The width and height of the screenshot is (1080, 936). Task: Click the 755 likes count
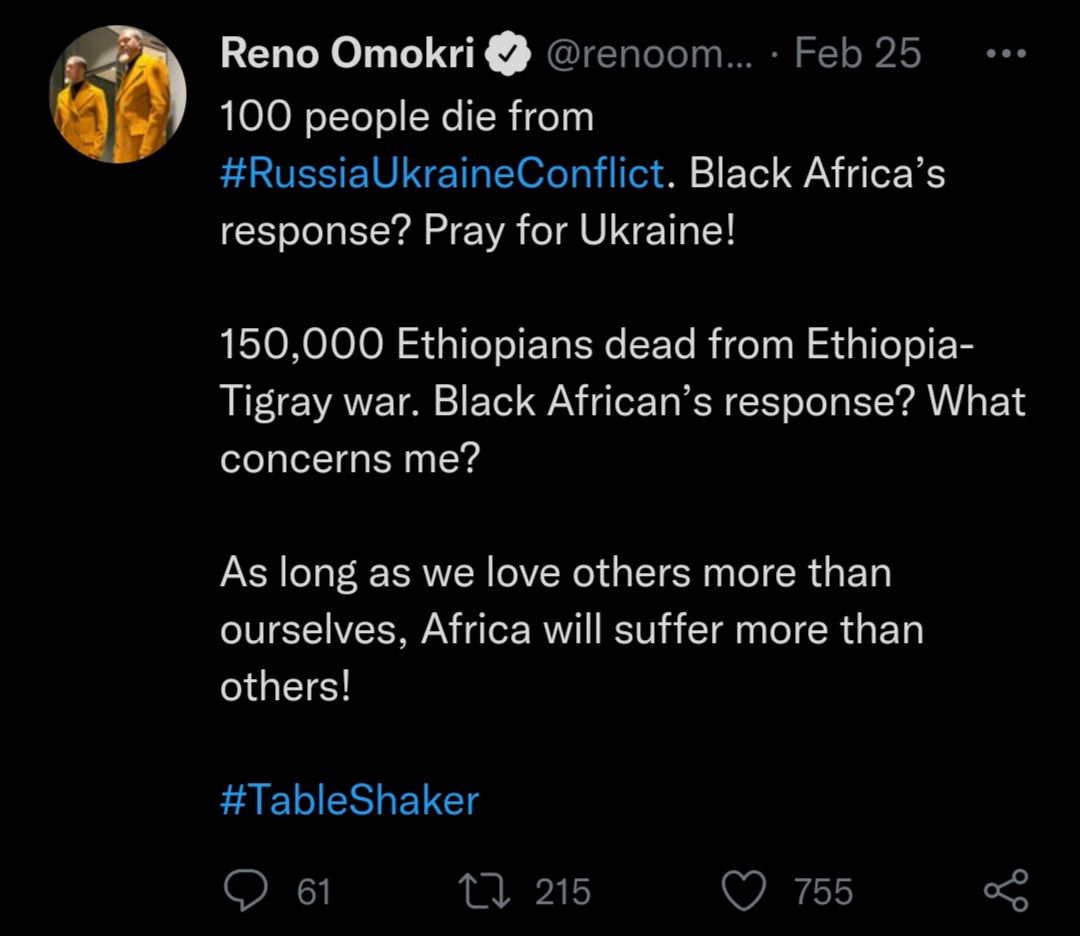[824, 891]
